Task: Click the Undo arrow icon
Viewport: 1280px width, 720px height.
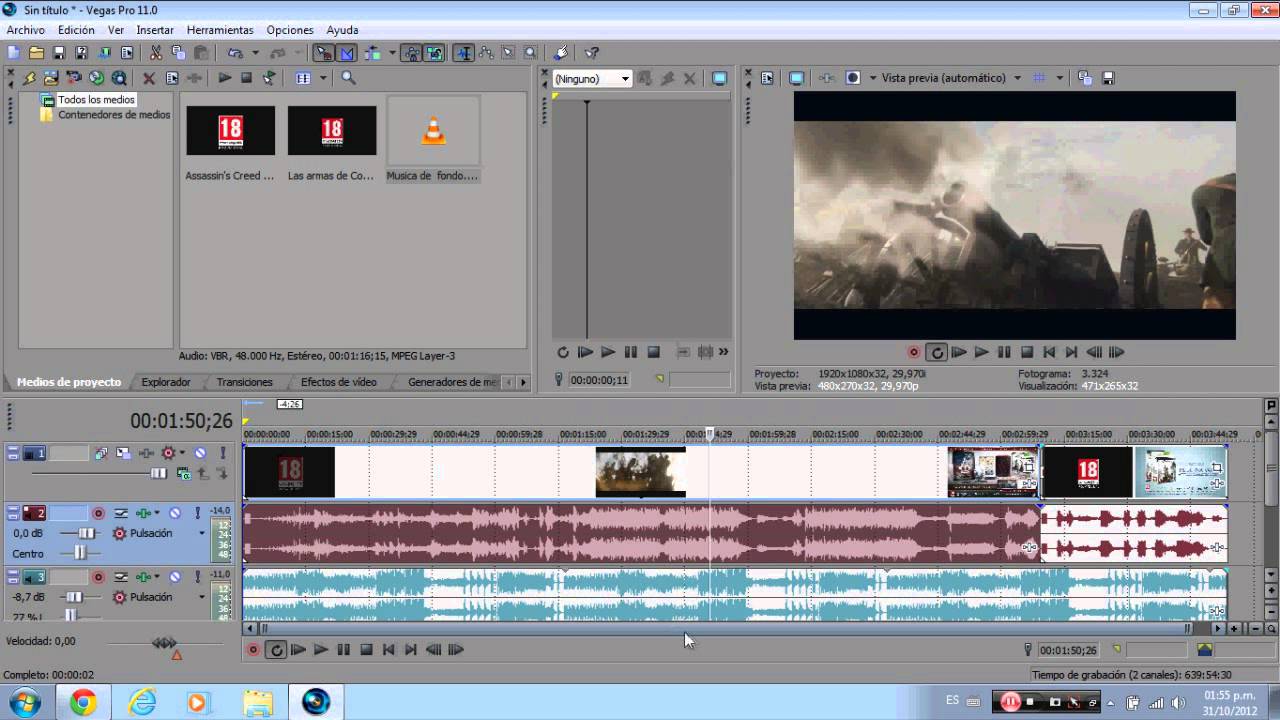Action: click(234, 53)
